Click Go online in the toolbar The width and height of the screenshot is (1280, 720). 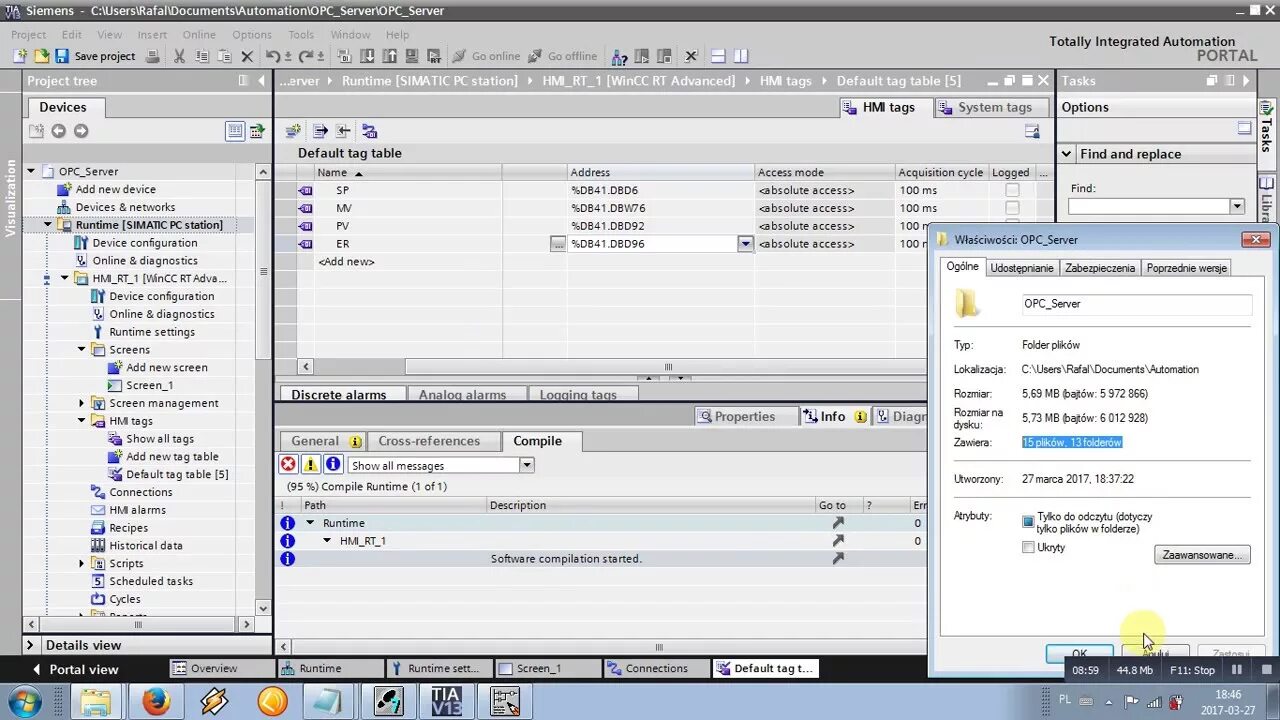click(x=486, y=56)
